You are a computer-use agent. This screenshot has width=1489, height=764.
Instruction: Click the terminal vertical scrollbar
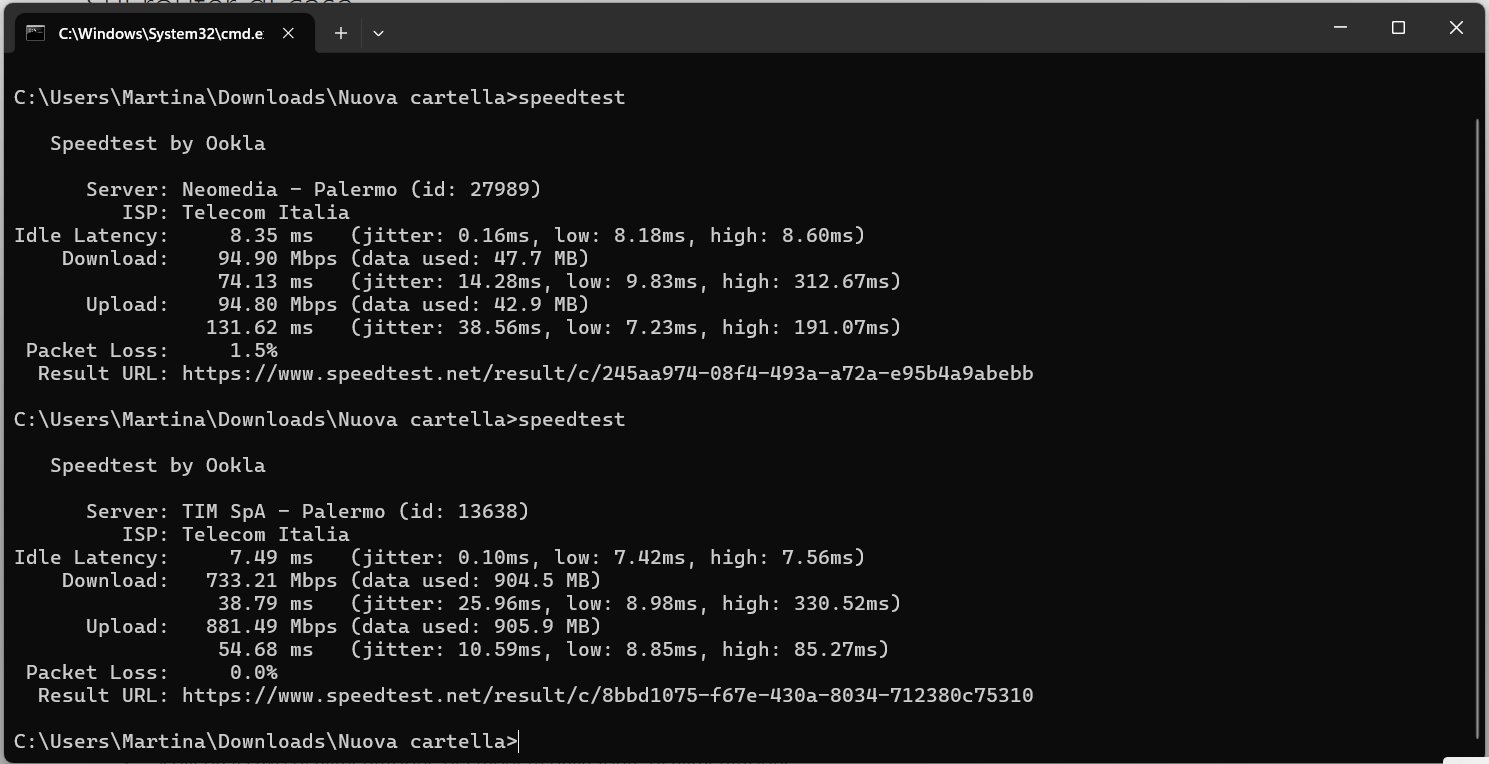click(x=1478, y=425)
